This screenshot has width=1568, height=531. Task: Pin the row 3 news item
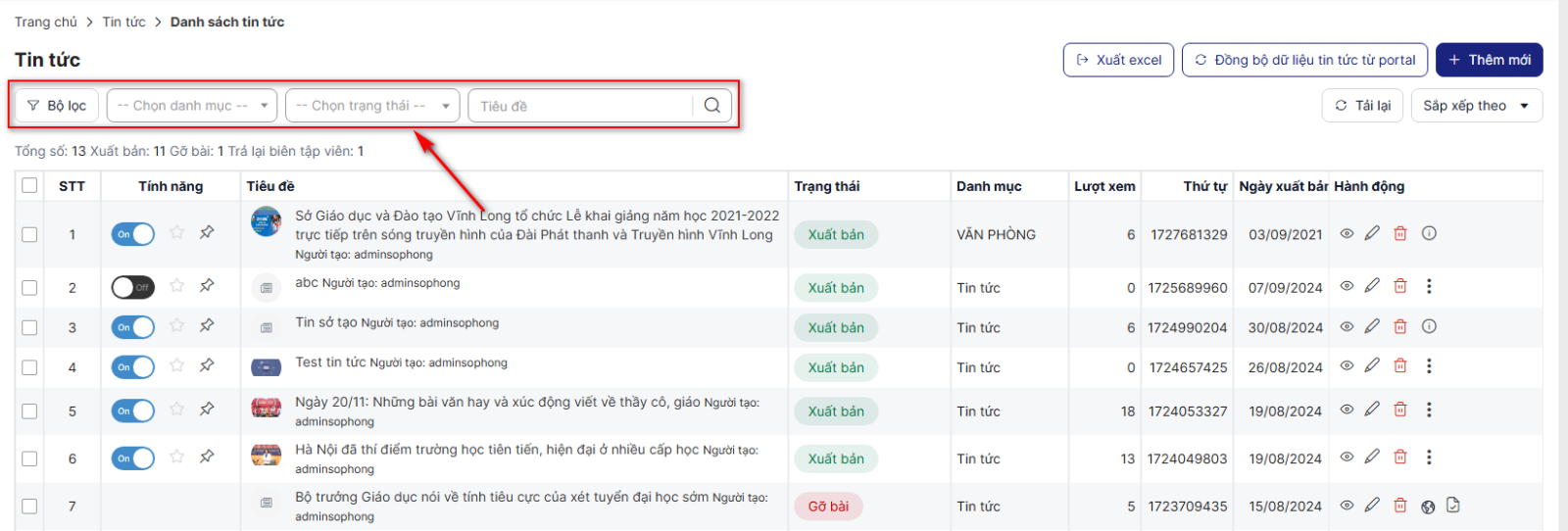(207, 325)
